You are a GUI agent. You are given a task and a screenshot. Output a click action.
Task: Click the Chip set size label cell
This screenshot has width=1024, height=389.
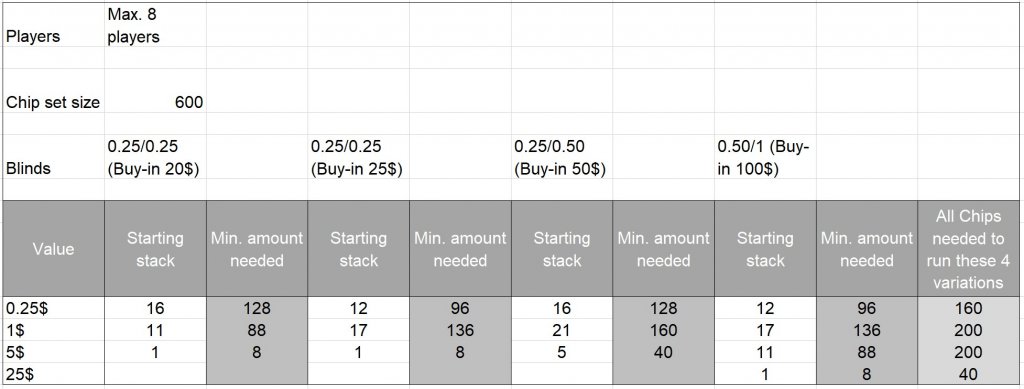pos(54,102)
